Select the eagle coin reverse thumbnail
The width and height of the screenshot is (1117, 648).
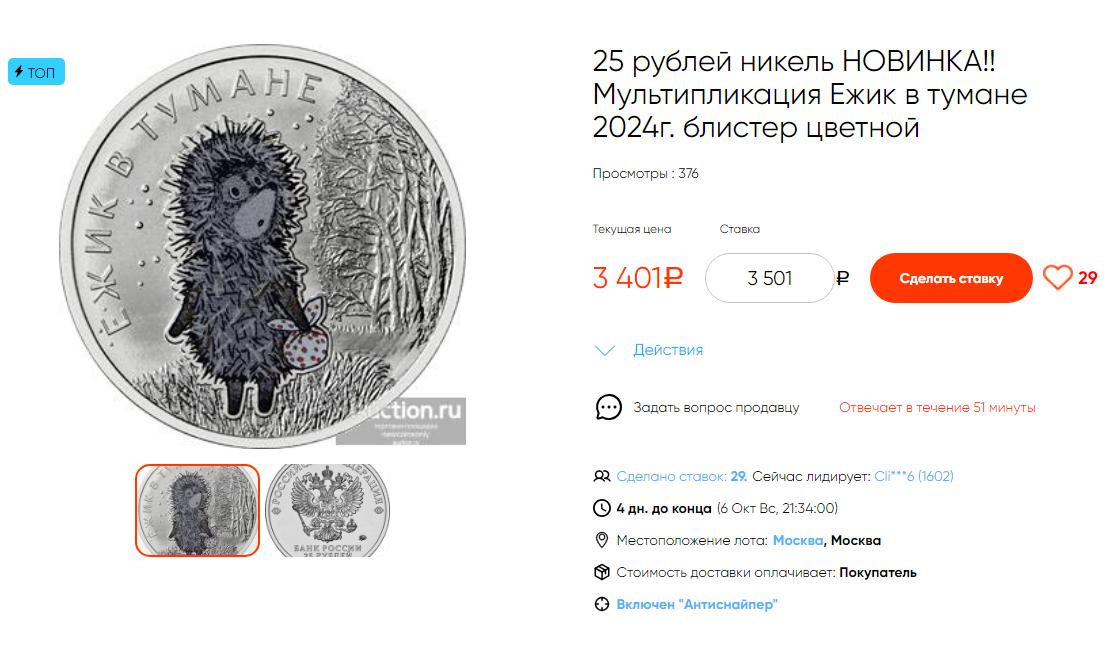tap(328, 511)
